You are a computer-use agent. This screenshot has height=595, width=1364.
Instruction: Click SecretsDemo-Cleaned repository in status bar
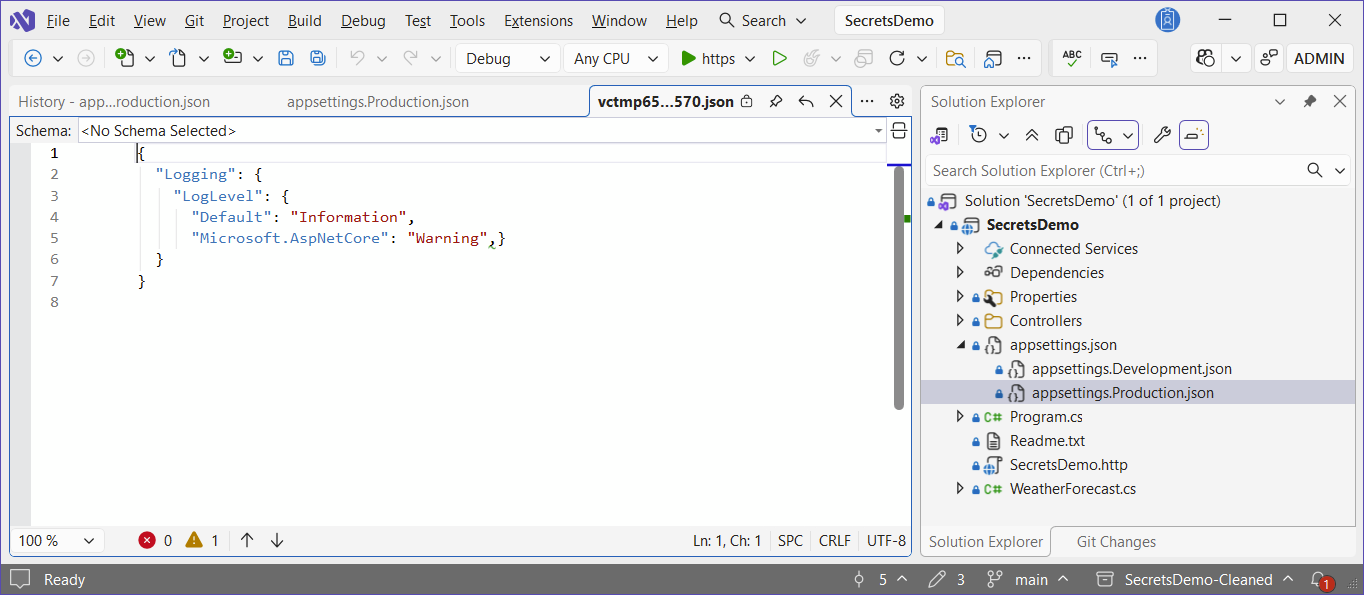(x=1196, y=580)
